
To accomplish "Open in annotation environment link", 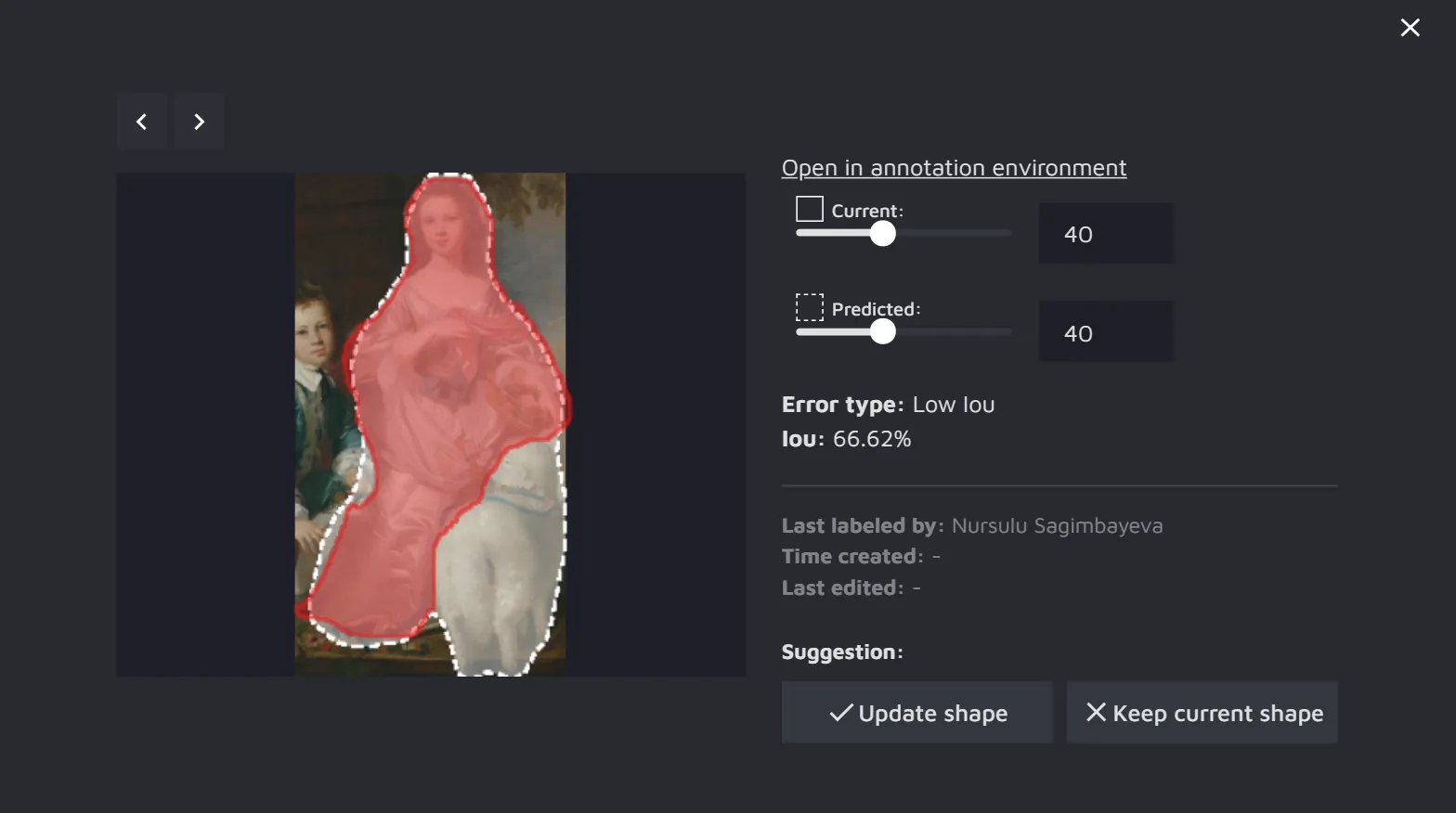I will click(x=954, y=168).
